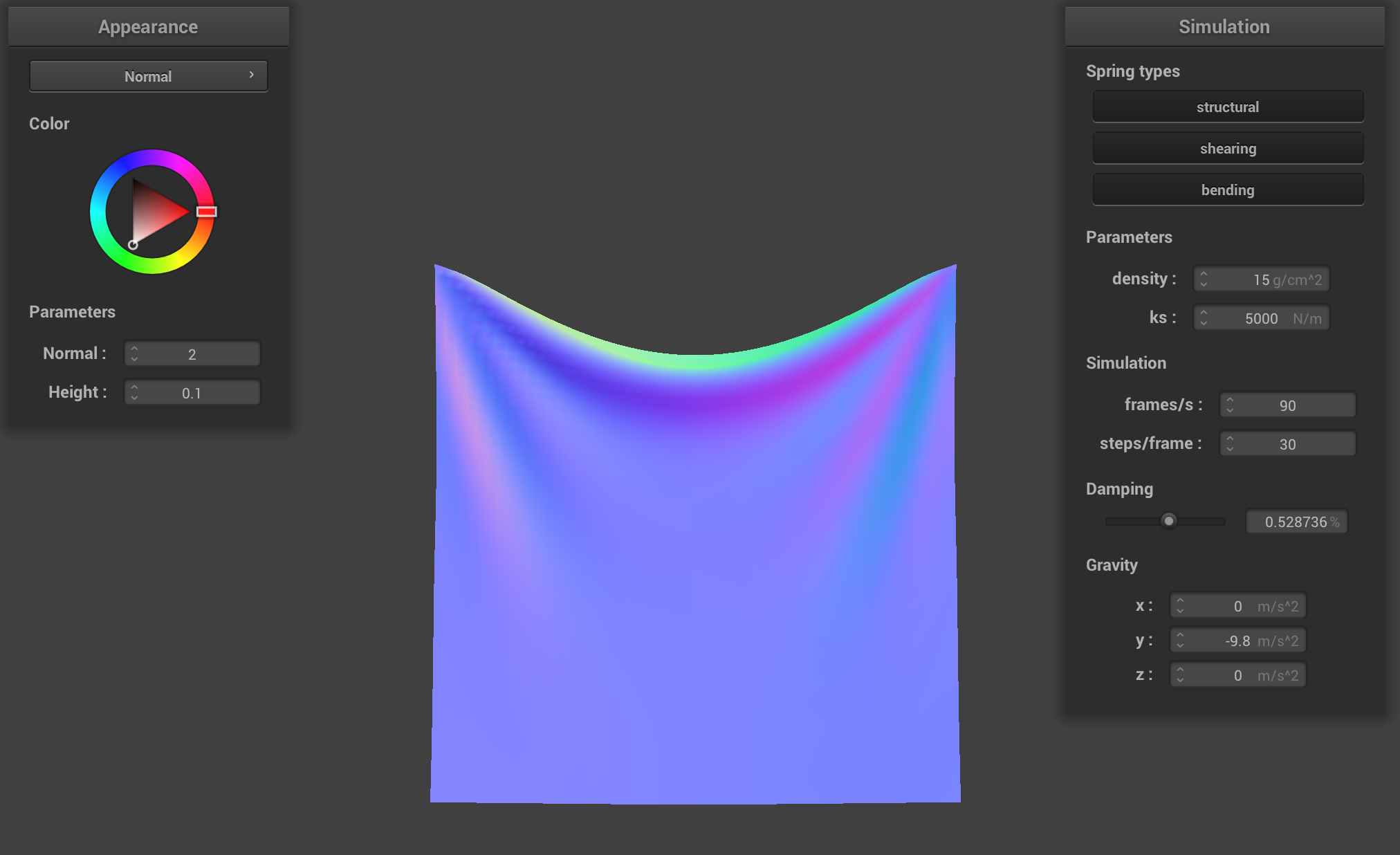Click the steps/frame field showing 30
Screen dimensions: 1400x855
(1288, 443)
